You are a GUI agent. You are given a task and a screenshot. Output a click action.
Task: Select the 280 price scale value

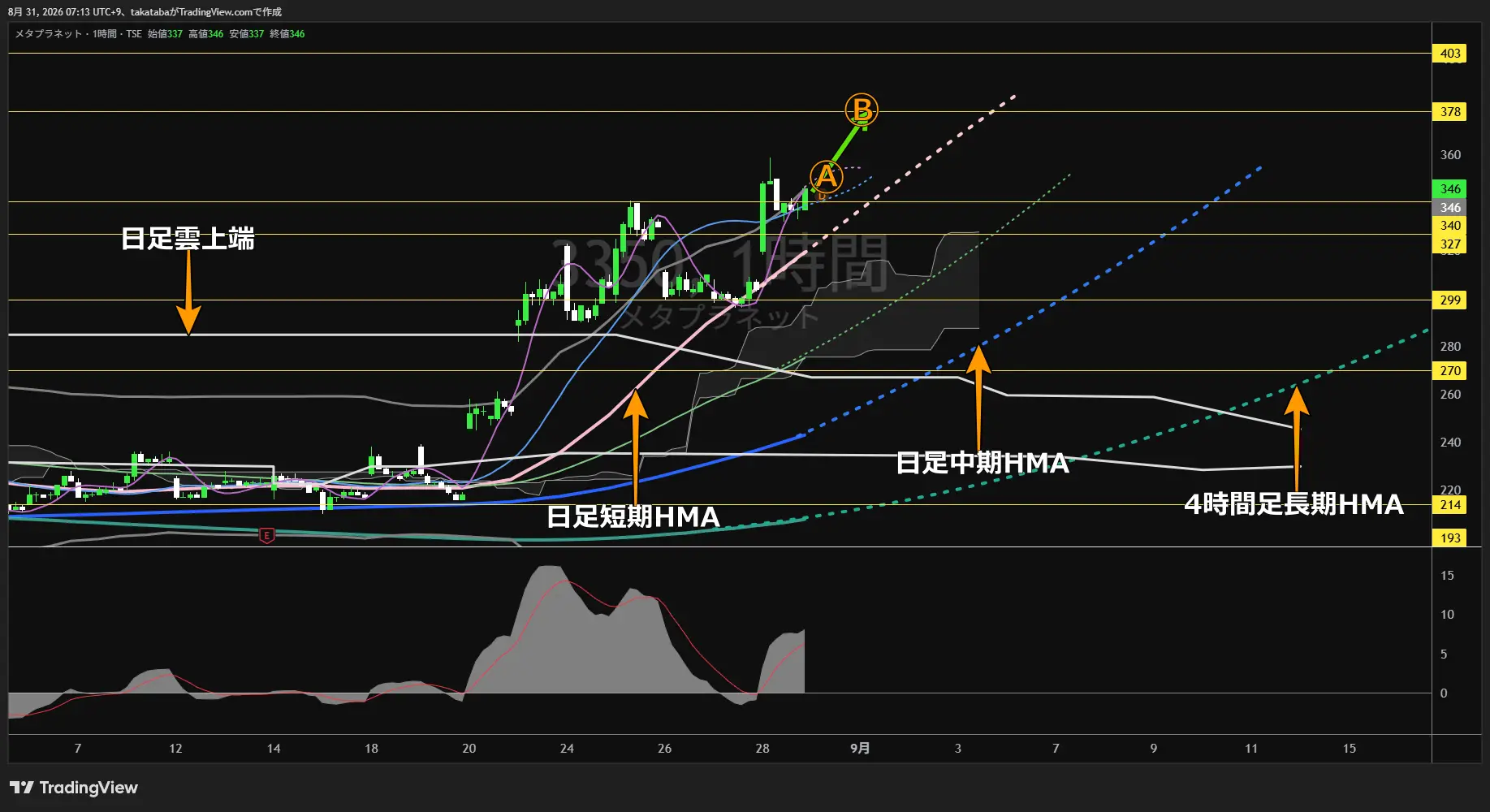[1450, 347]
